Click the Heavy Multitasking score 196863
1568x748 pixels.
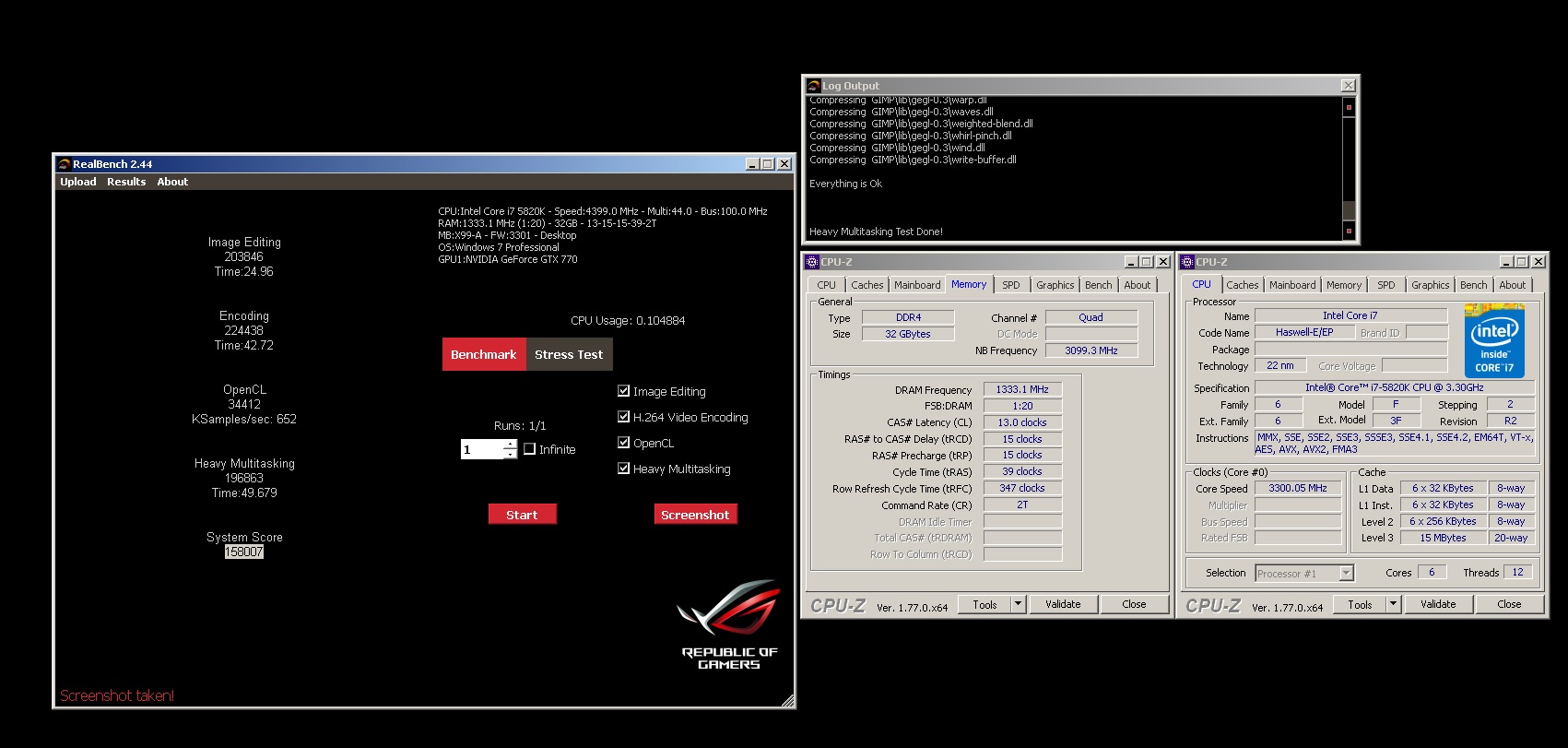tap(244, 478)
